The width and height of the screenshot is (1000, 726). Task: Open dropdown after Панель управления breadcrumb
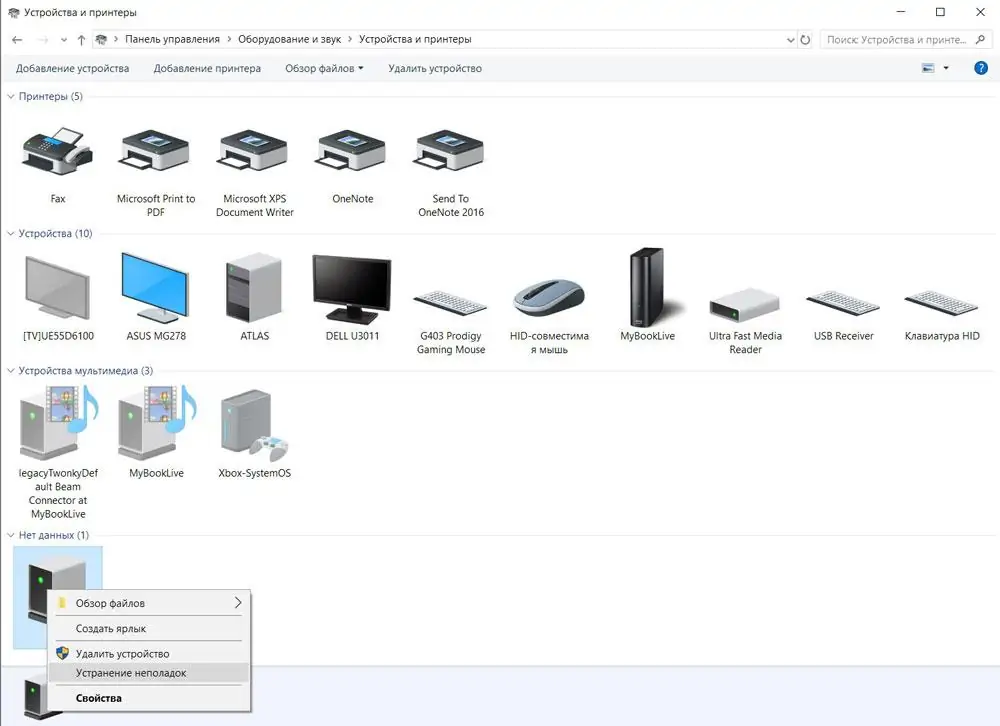coord(230,40)
